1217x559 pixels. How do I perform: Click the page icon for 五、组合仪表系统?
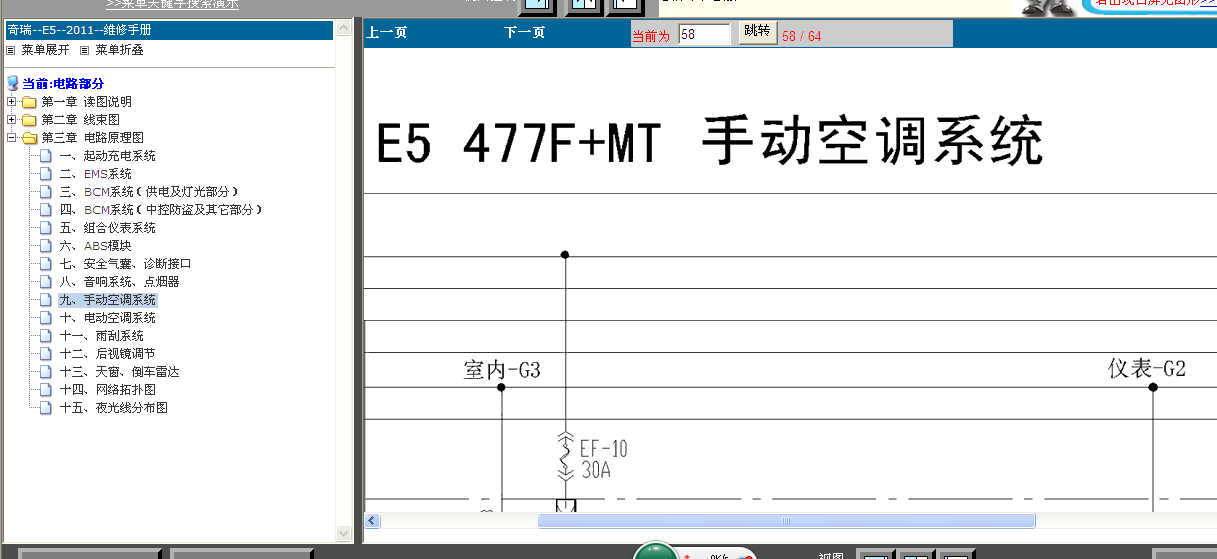(x=45, y=228)
